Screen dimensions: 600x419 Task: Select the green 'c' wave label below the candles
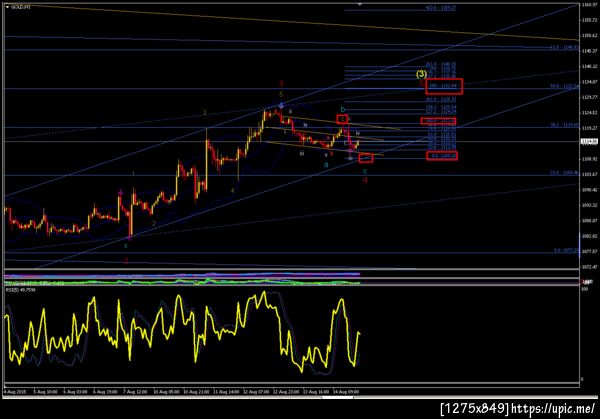pyautogui.click(x=365, y=171)
